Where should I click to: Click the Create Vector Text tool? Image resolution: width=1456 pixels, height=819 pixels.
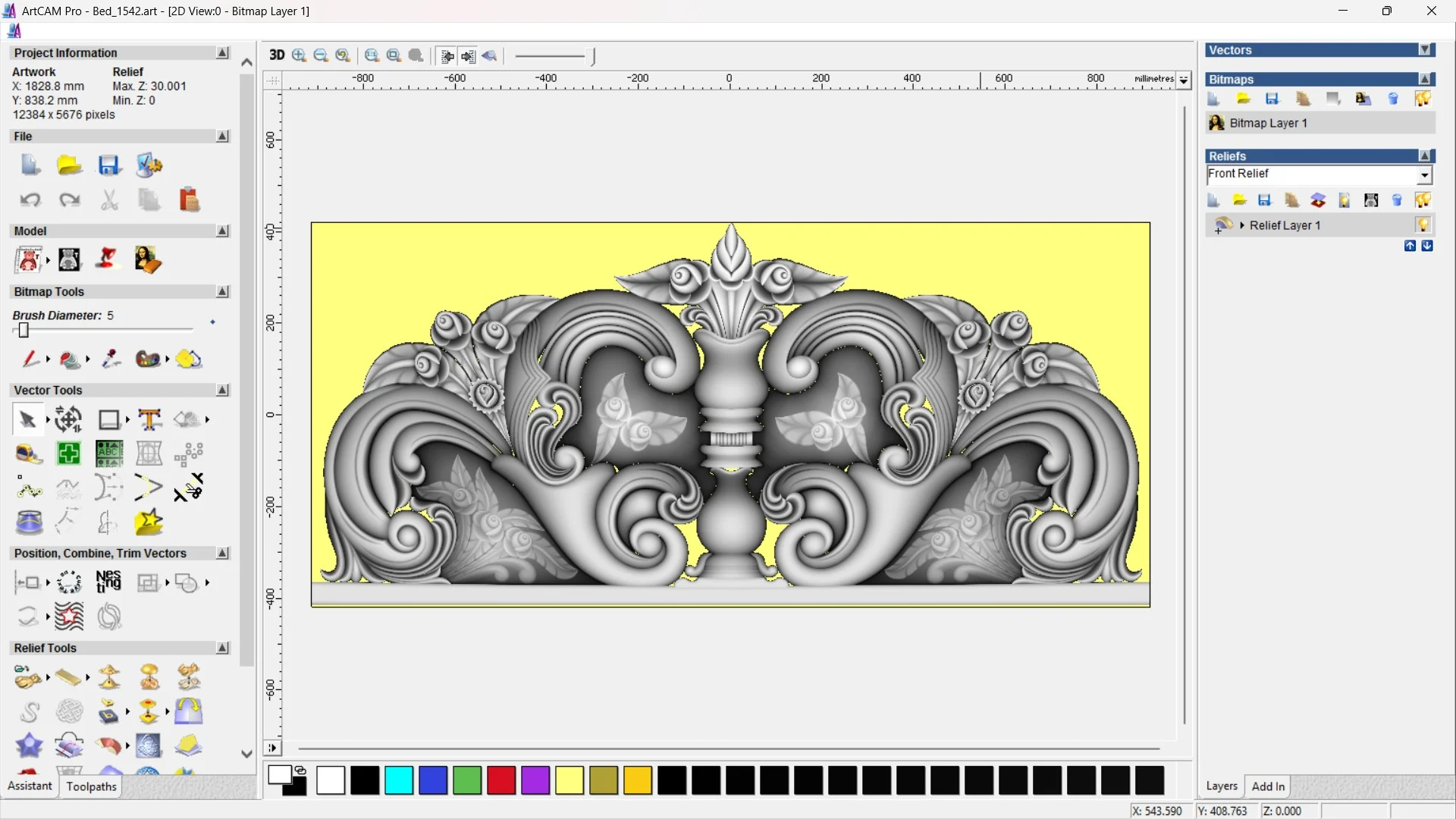(x=149, y=419)
